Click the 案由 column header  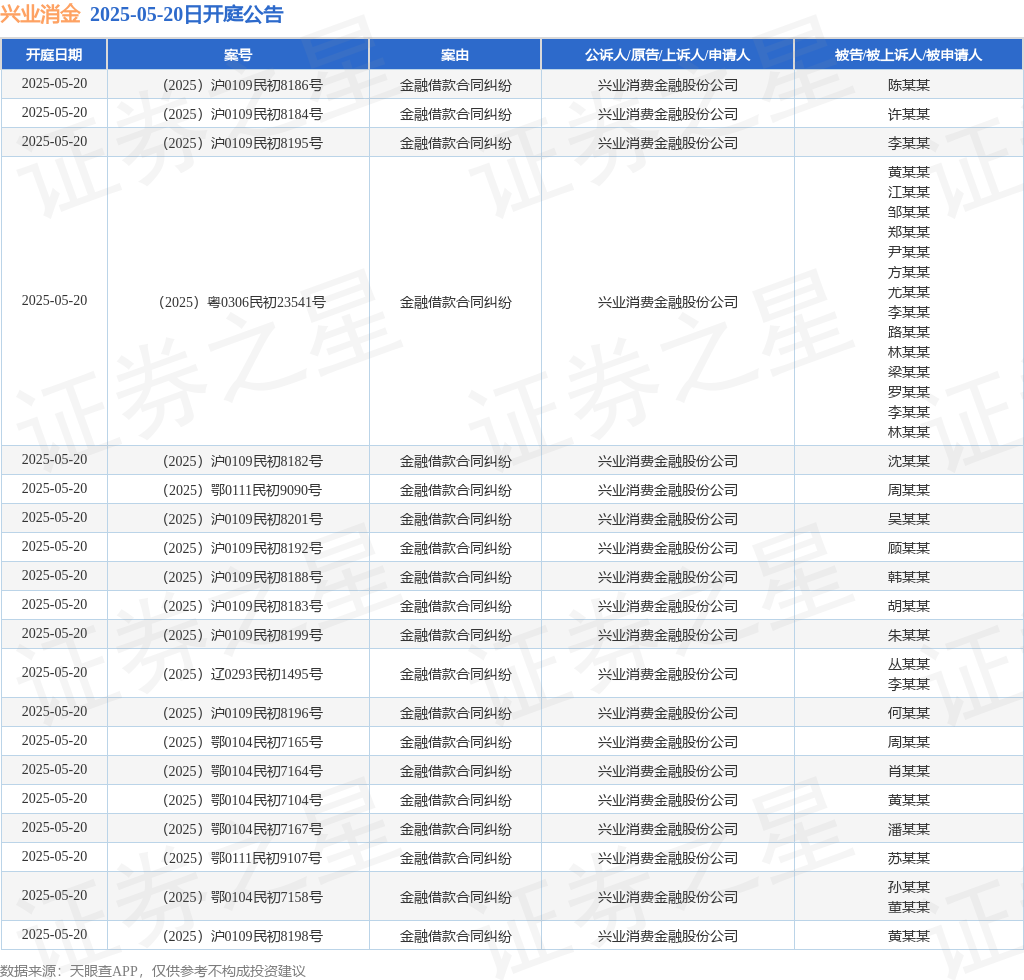click(455, 55)
